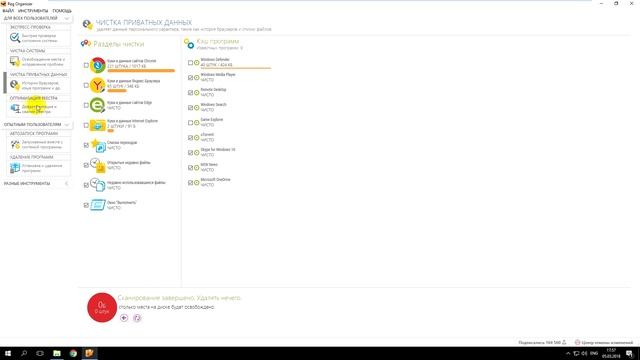Collapse the Опытным пользователям section
Viewport: 640px width, 360px height.
tap(67, 124)
